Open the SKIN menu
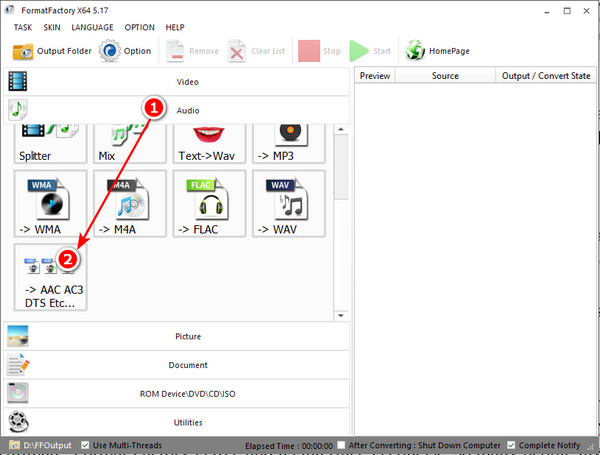Viewport: 600px width, 455px height. pos(52,28)
